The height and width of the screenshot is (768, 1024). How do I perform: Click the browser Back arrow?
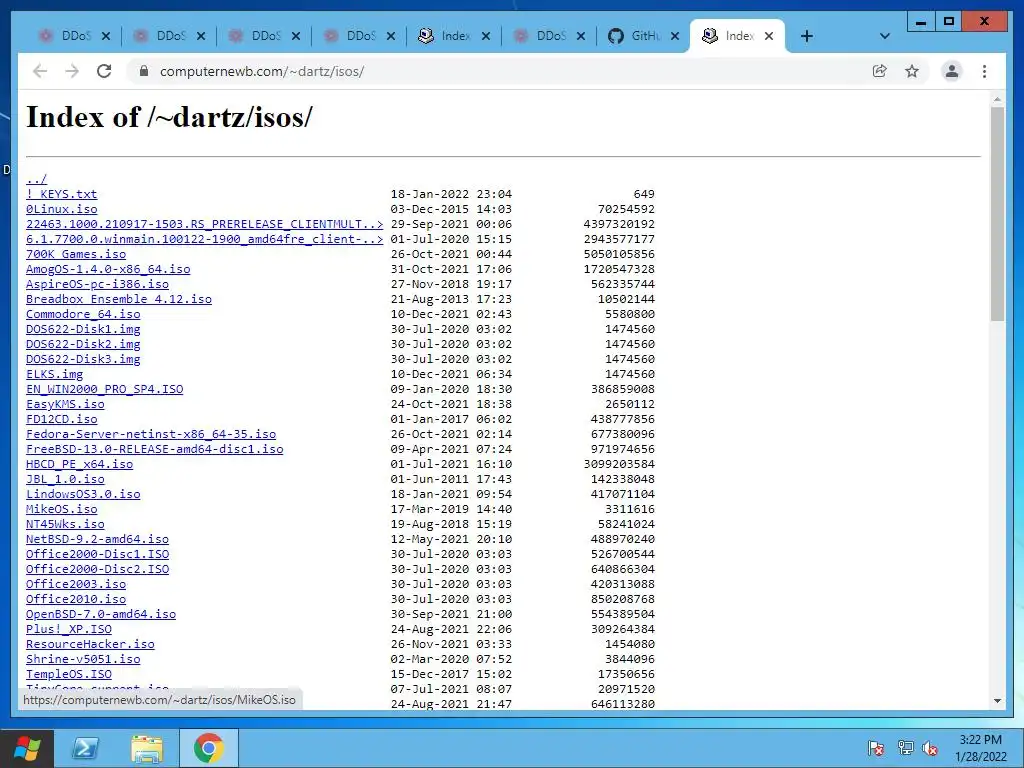(40, 71)
